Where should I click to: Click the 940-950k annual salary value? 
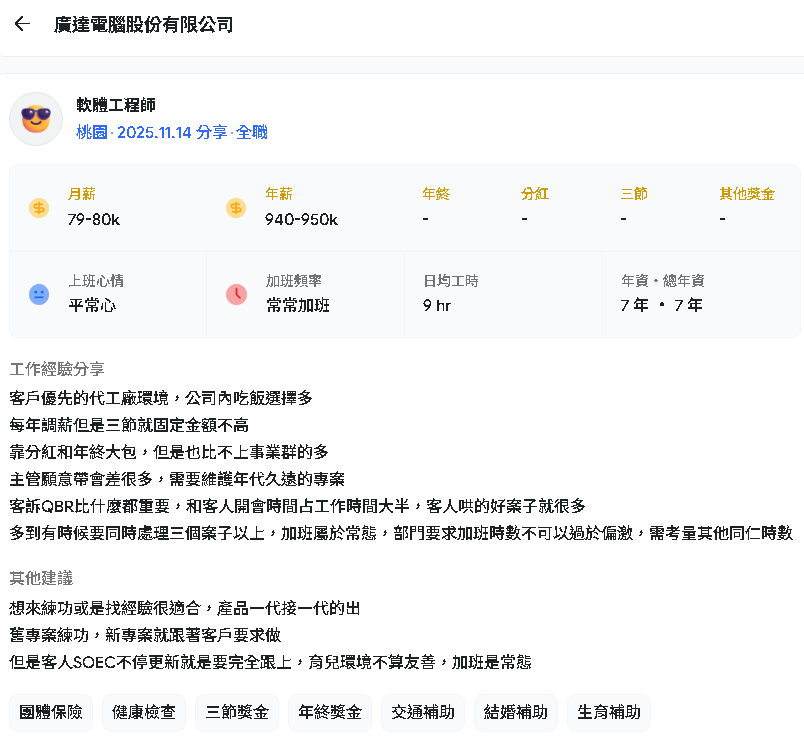(x=302, y=219)
